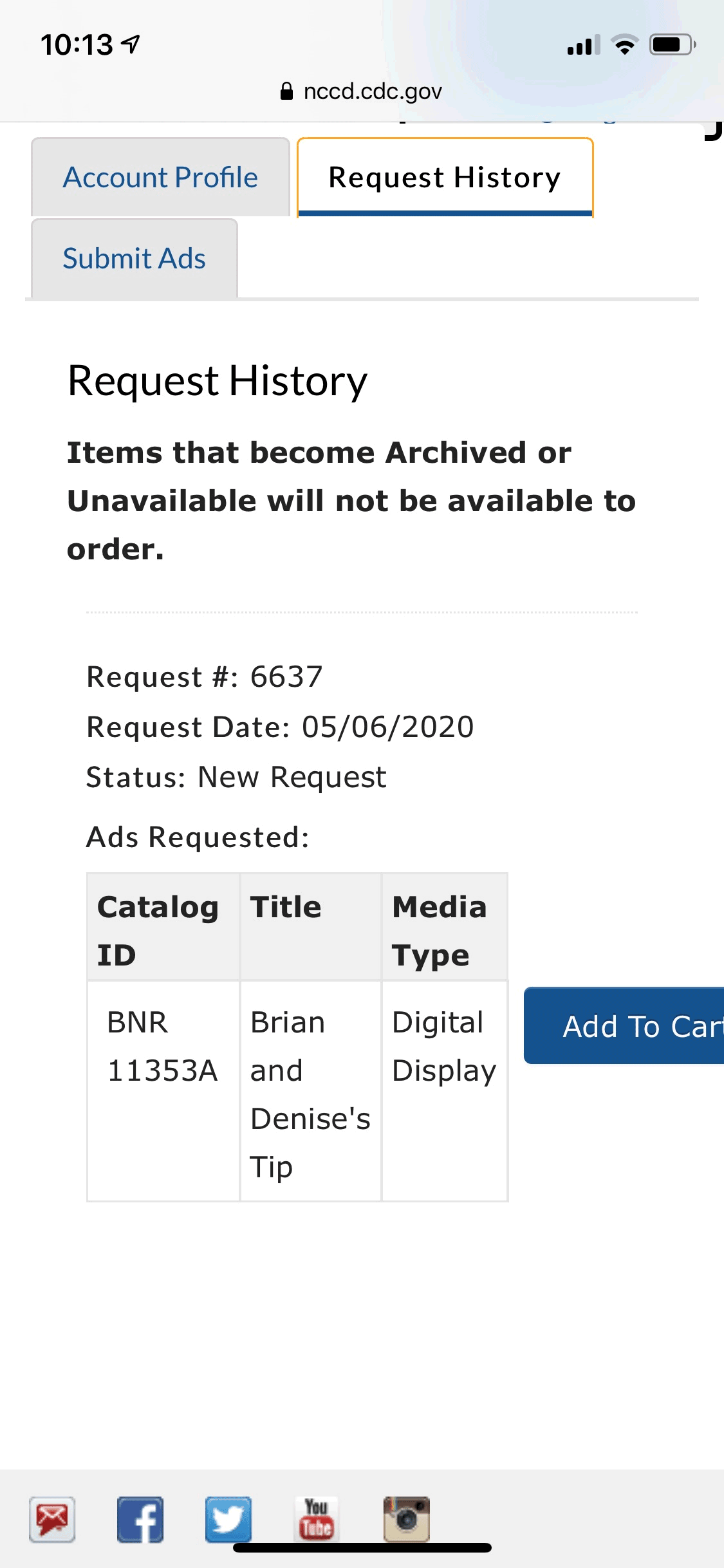Open the YouTube icon in footer
Screen dimensions: 724x1568
coord(317,1518)
